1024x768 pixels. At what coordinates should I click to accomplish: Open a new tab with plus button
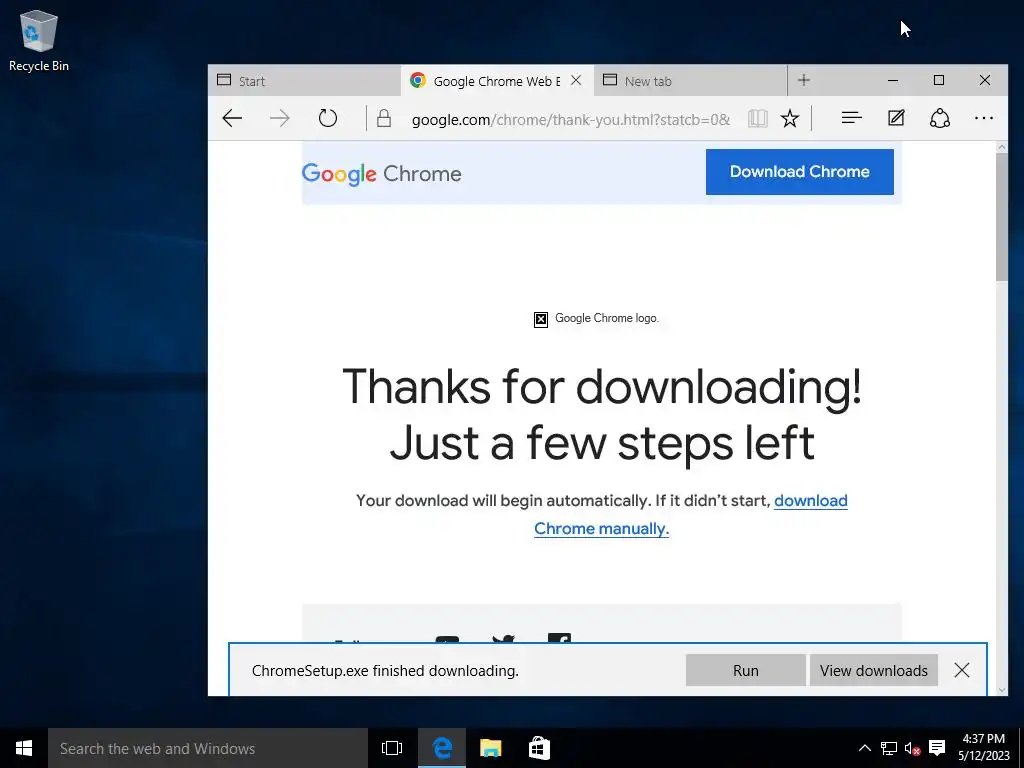click(x=804, y=80)
